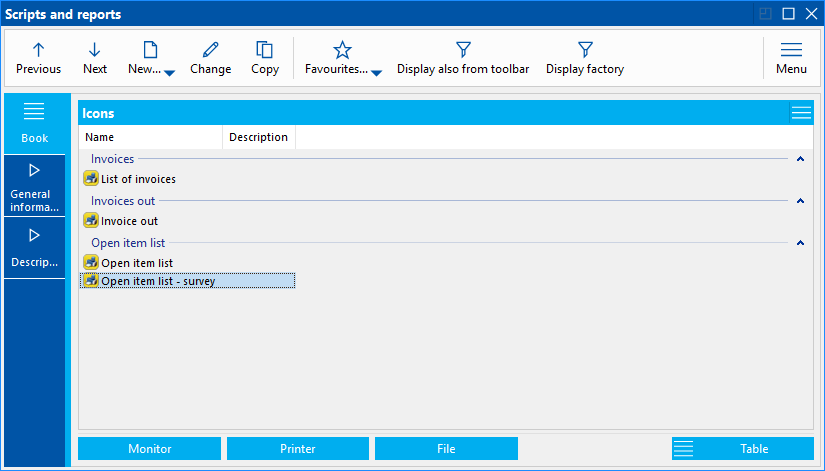Click Open item list - survey icon
This screenshot has width=825, height=471.
coord(91,280)
